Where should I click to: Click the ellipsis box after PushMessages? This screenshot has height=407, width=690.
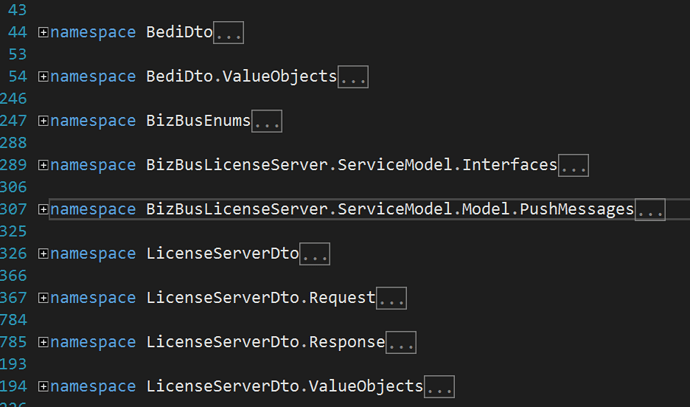tap(650, 209)
